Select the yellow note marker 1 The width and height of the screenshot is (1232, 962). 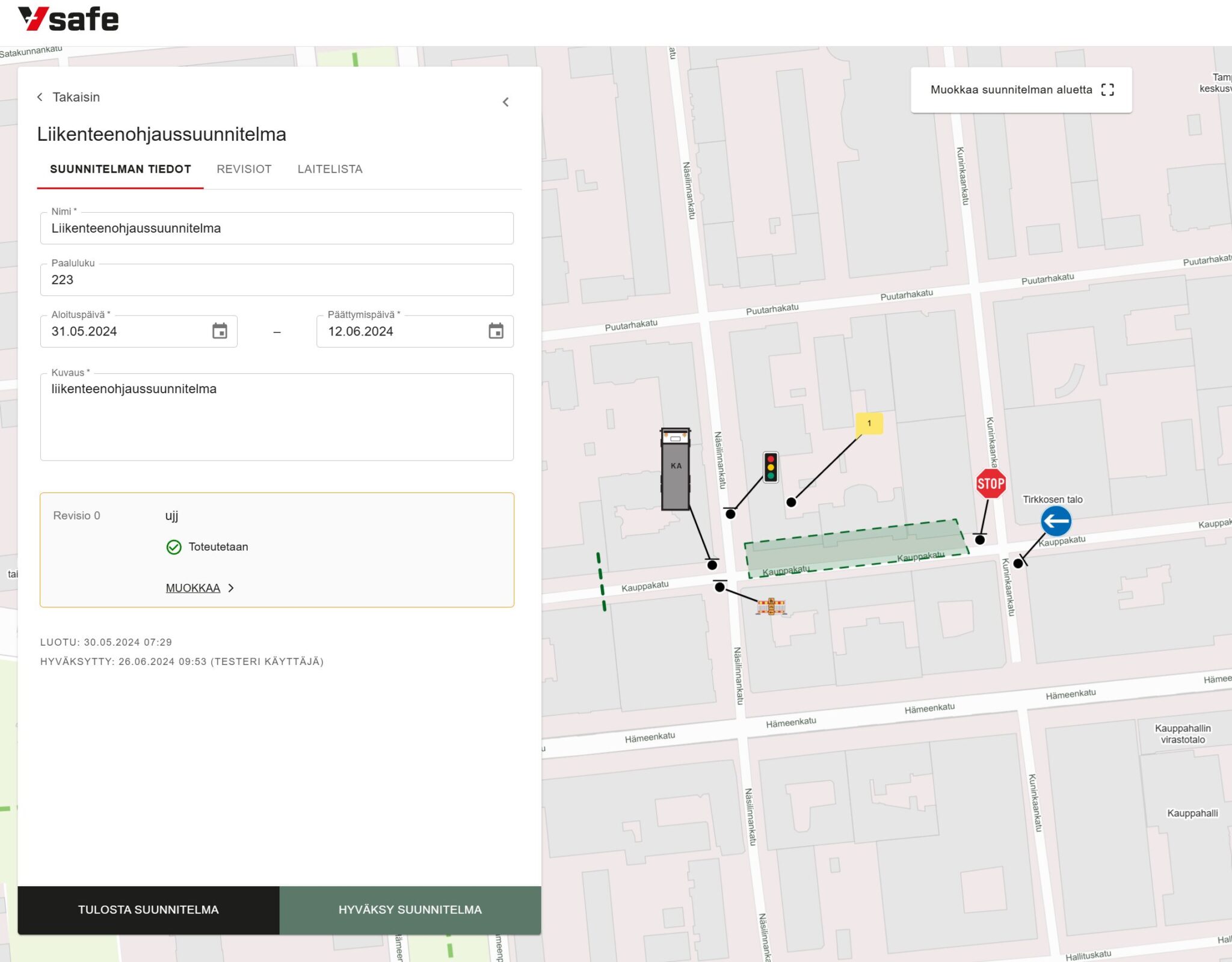pos(869,423)
